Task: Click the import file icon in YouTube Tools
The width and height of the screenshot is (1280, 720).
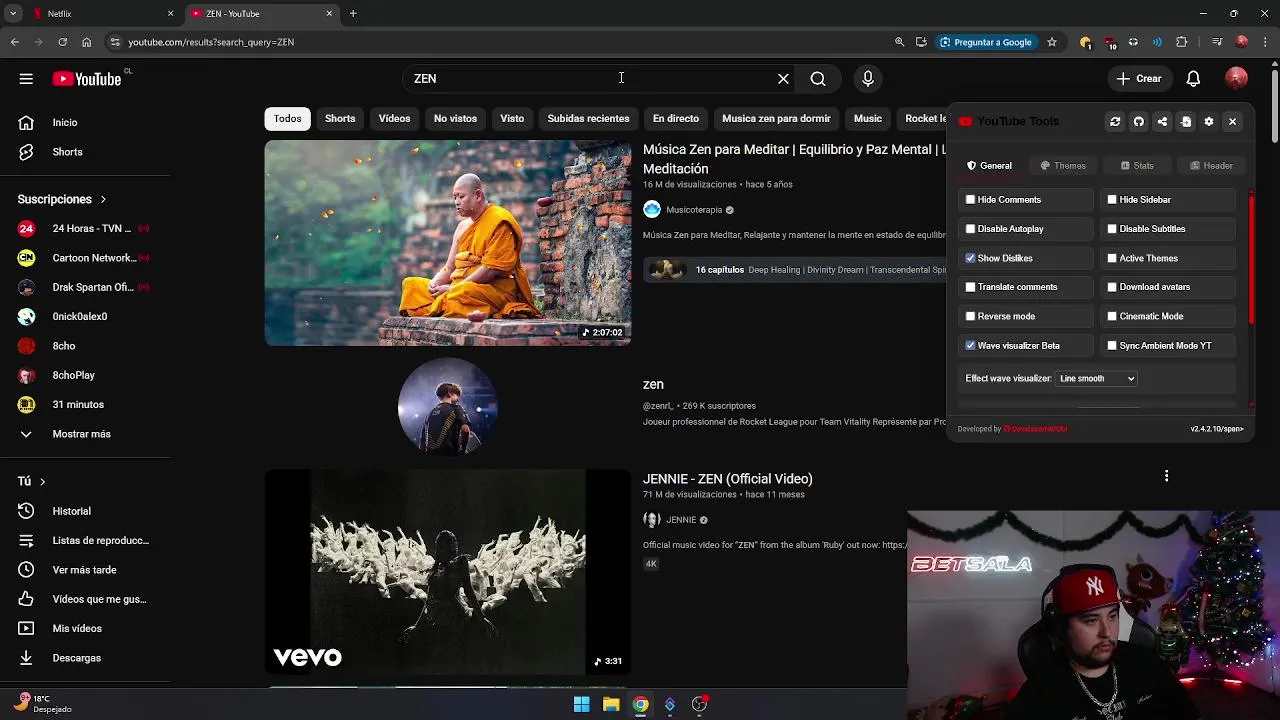Action: pos(1186,122)
